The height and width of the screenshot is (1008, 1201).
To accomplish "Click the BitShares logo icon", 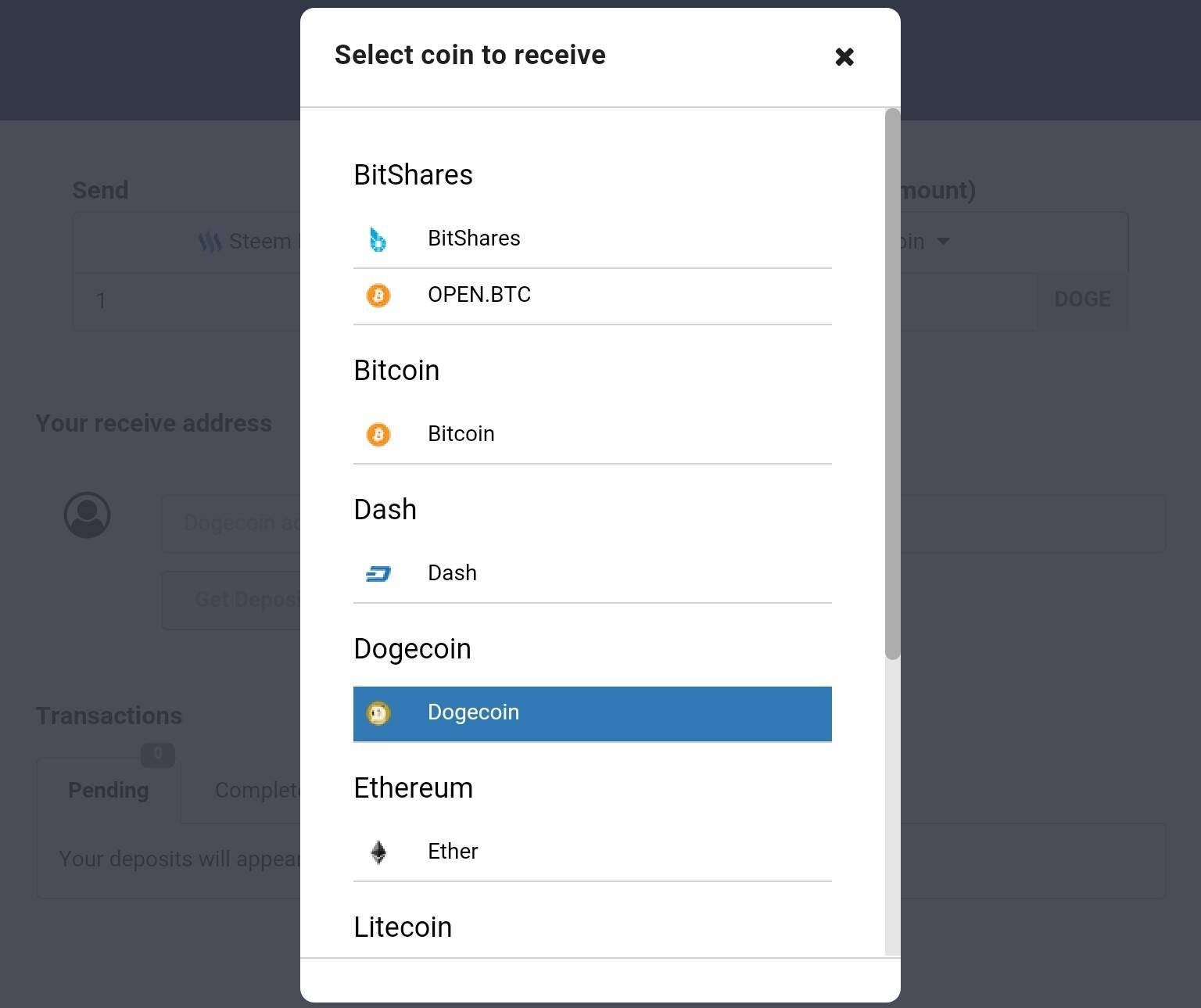I will click(x=378, y=239).
